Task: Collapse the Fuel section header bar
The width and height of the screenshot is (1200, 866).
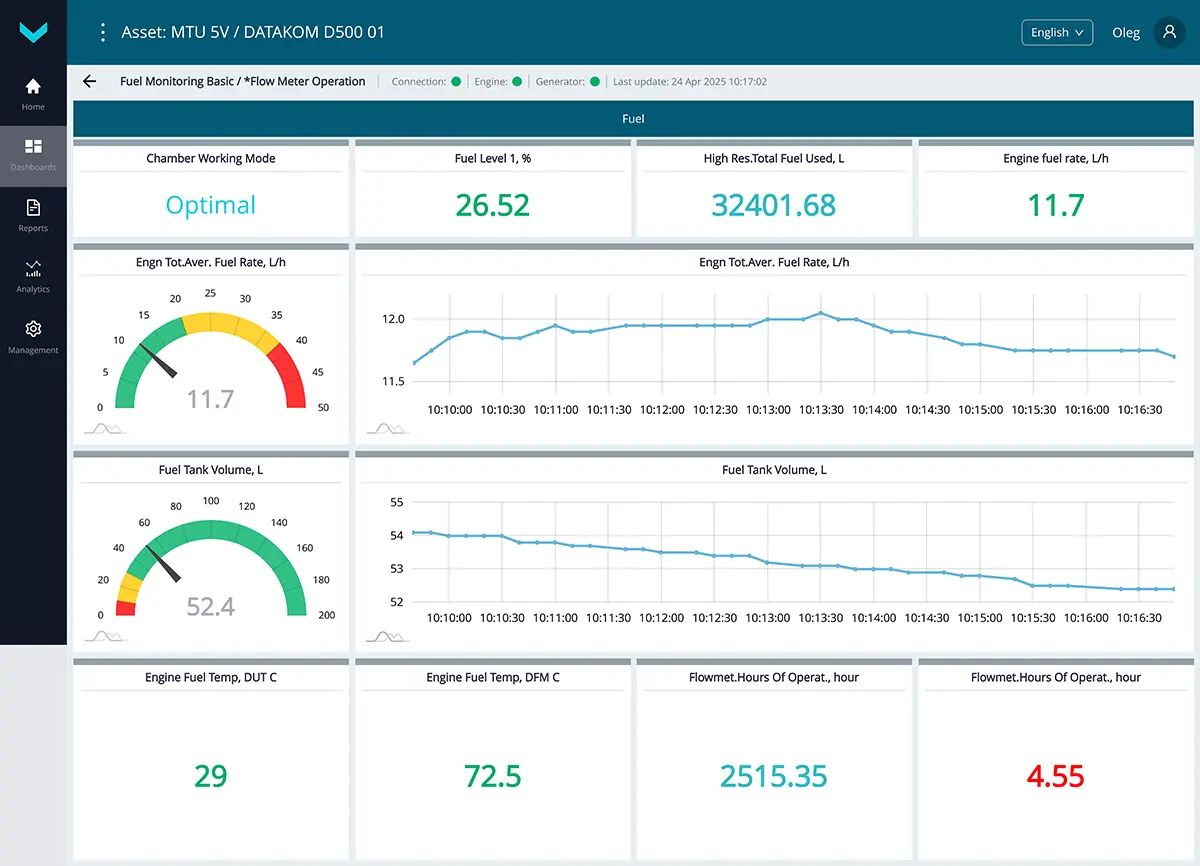Action: (633, 118)
